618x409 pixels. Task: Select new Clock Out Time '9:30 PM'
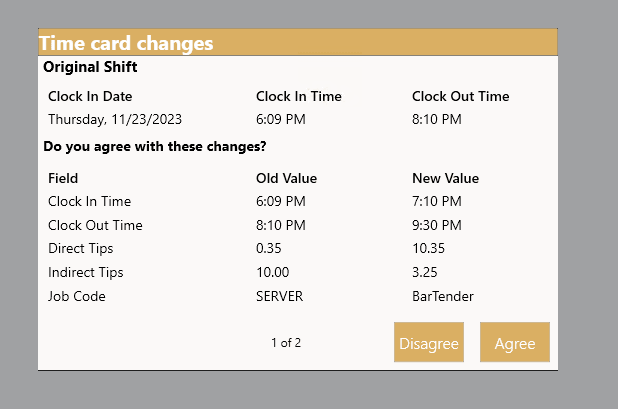click(x=437, y=225)
